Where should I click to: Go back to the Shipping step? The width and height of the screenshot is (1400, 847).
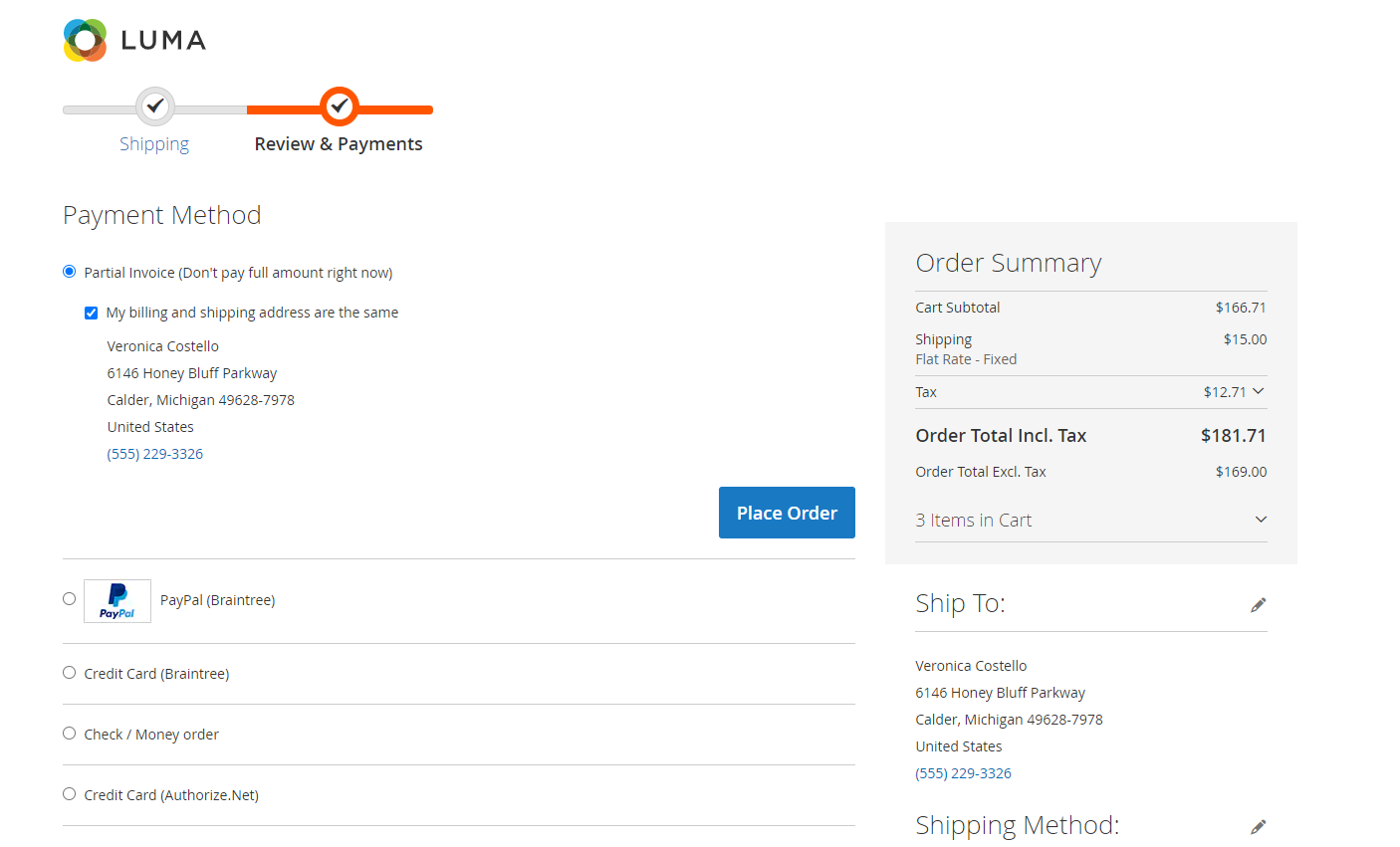154,144
